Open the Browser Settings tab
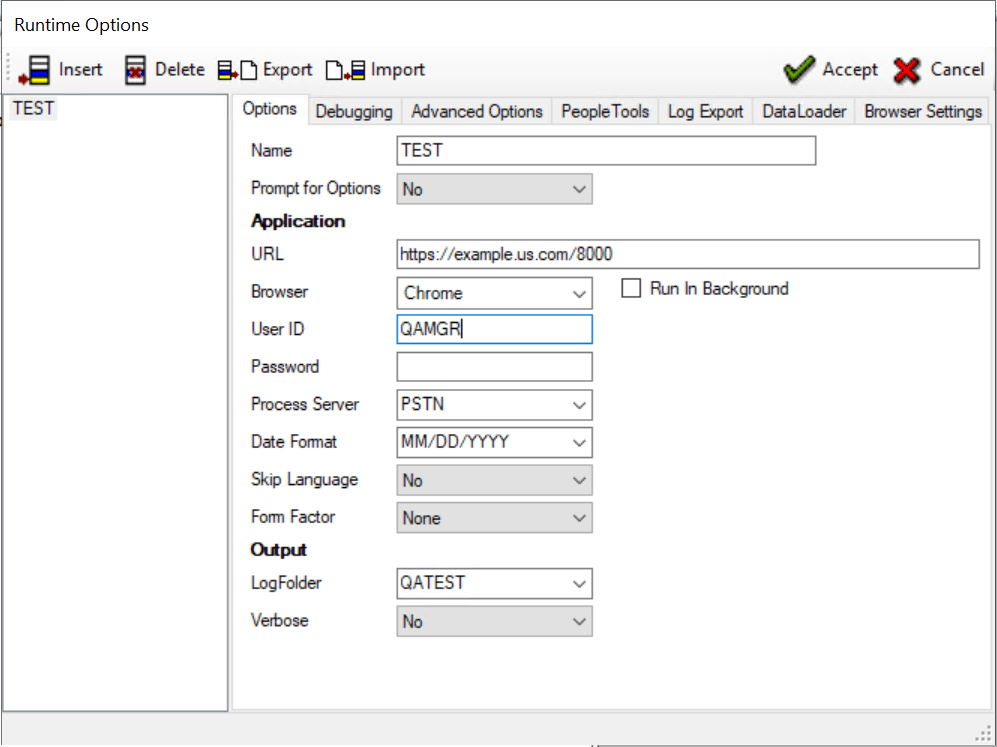 click(921, 111)
